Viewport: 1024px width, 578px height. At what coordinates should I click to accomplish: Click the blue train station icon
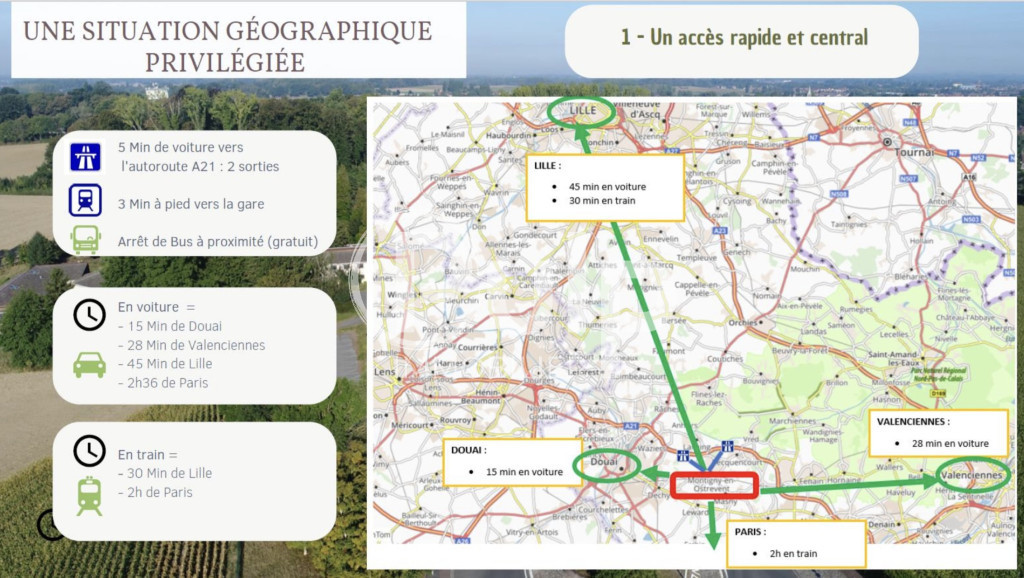click(x=86, y=200)
